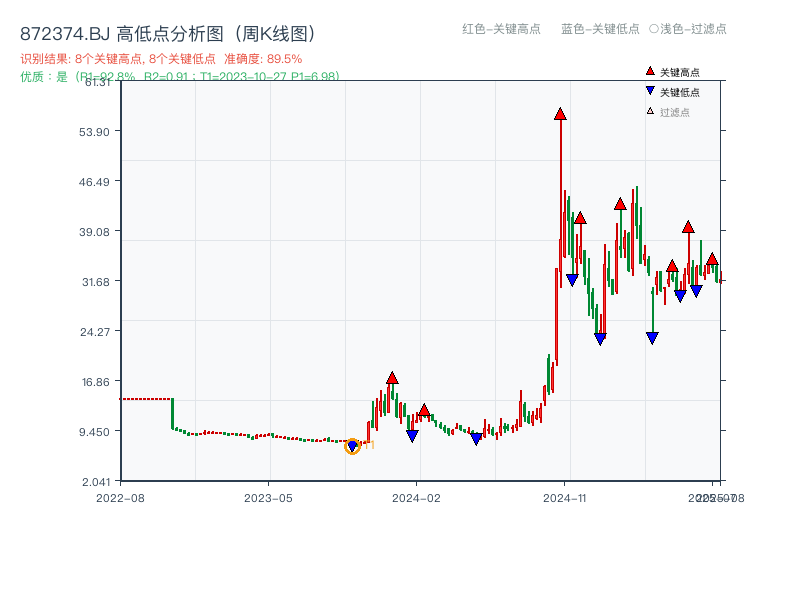
Task: Click the red high triangle atop the tallest spike
Action: 560,114
